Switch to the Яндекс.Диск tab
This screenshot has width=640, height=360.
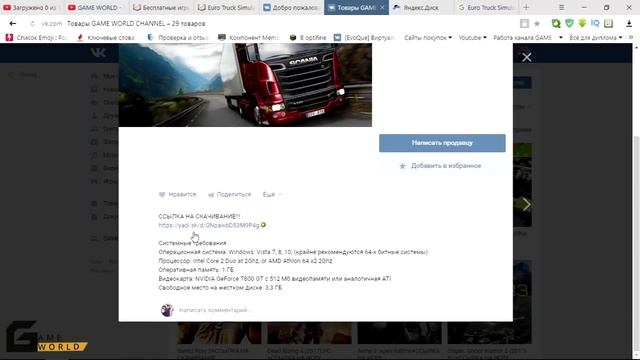420,7
